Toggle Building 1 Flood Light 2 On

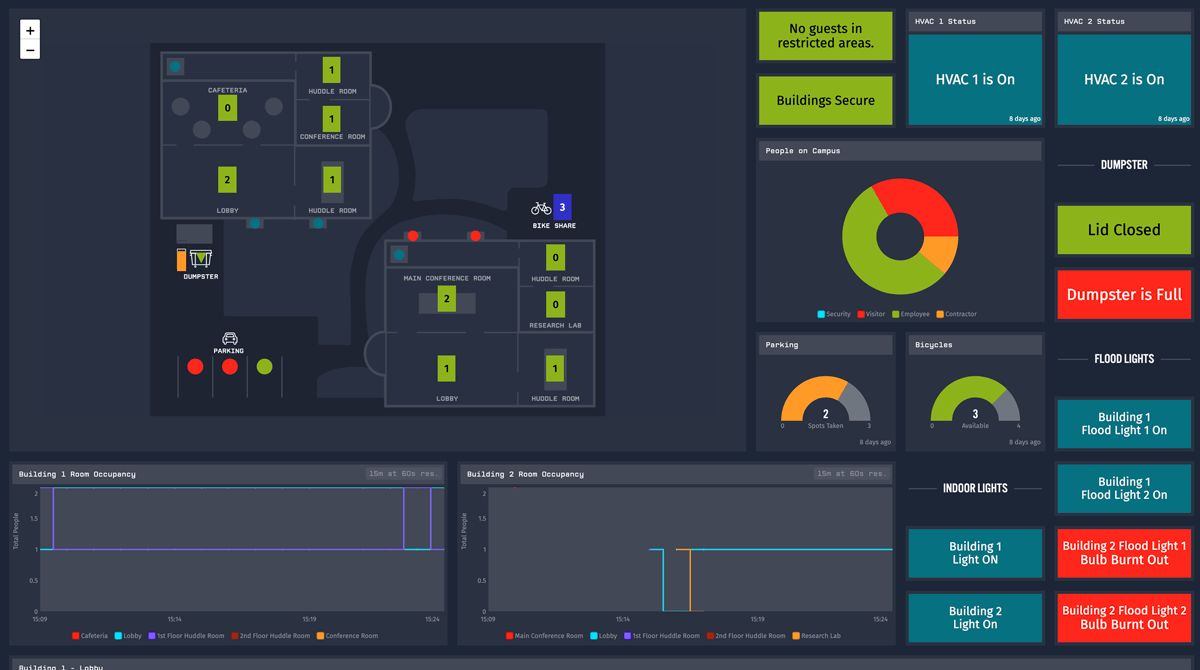coord(1123,488)
